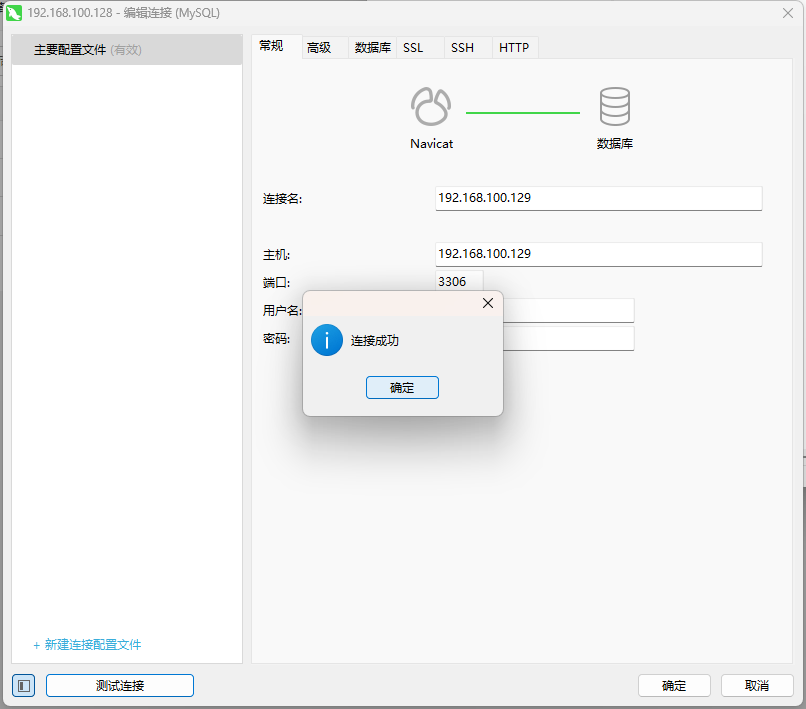Open the 数据库 tab
Image resolution: width=806 pixels, height=709 pixels.
pyautogui.click(x=373, y=48)
